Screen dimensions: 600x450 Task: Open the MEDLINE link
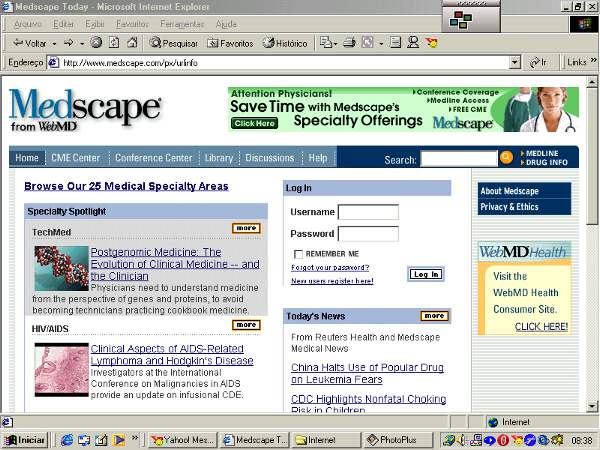(542, 153)
